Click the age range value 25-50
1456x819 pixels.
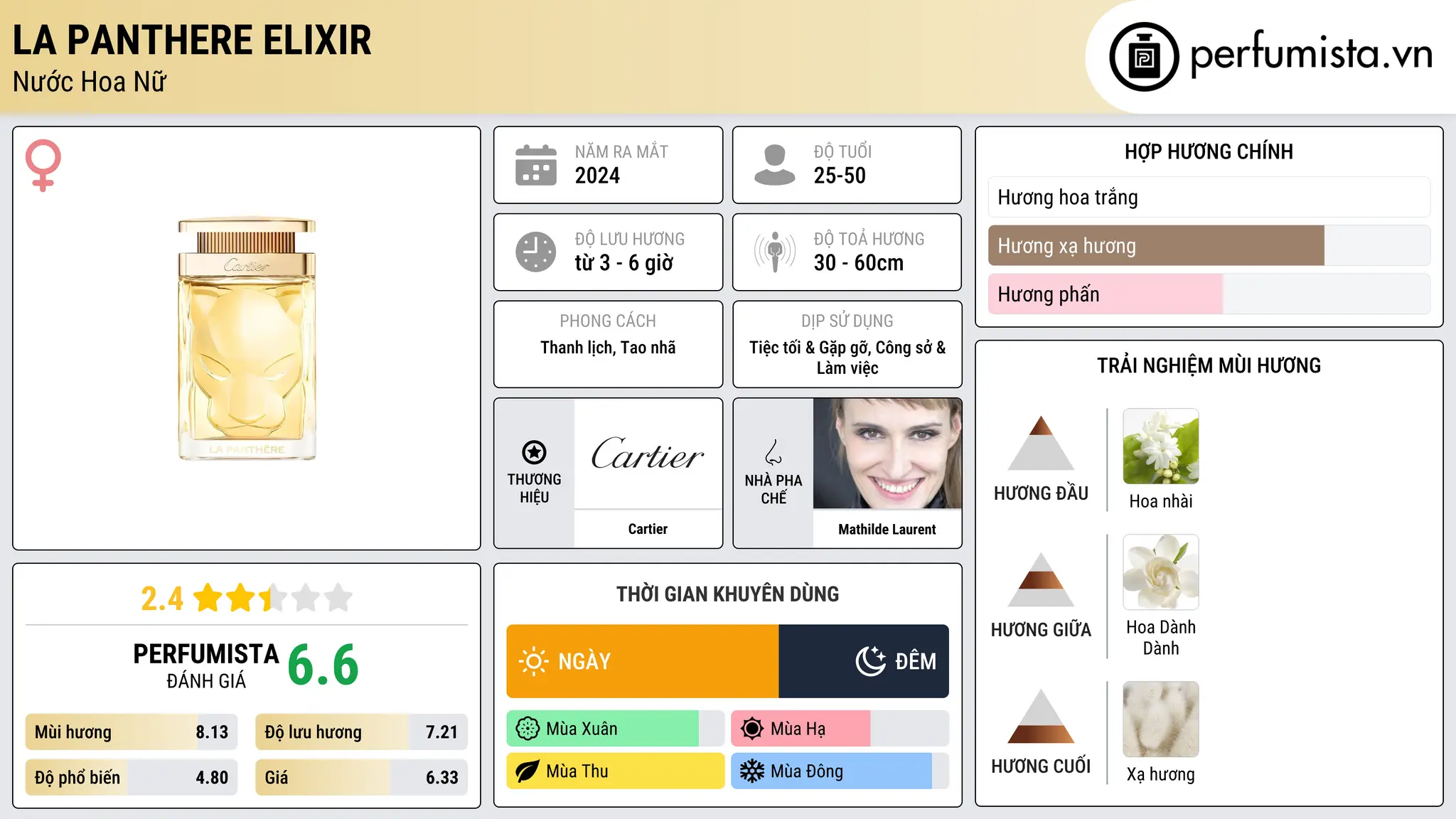(840, 176)
